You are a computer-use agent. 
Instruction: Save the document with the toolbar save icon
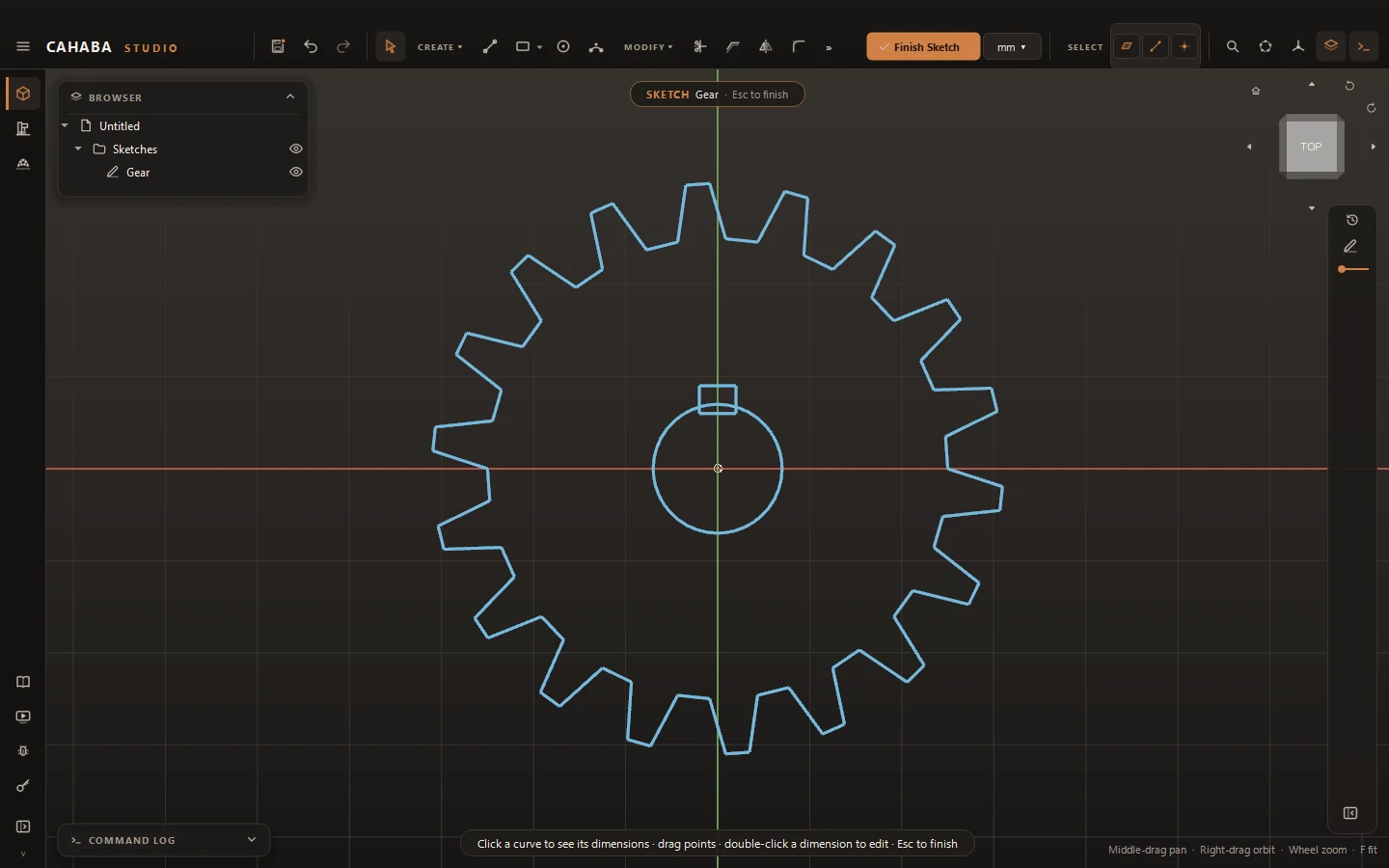pyautogui.click(x=278, y=46)
